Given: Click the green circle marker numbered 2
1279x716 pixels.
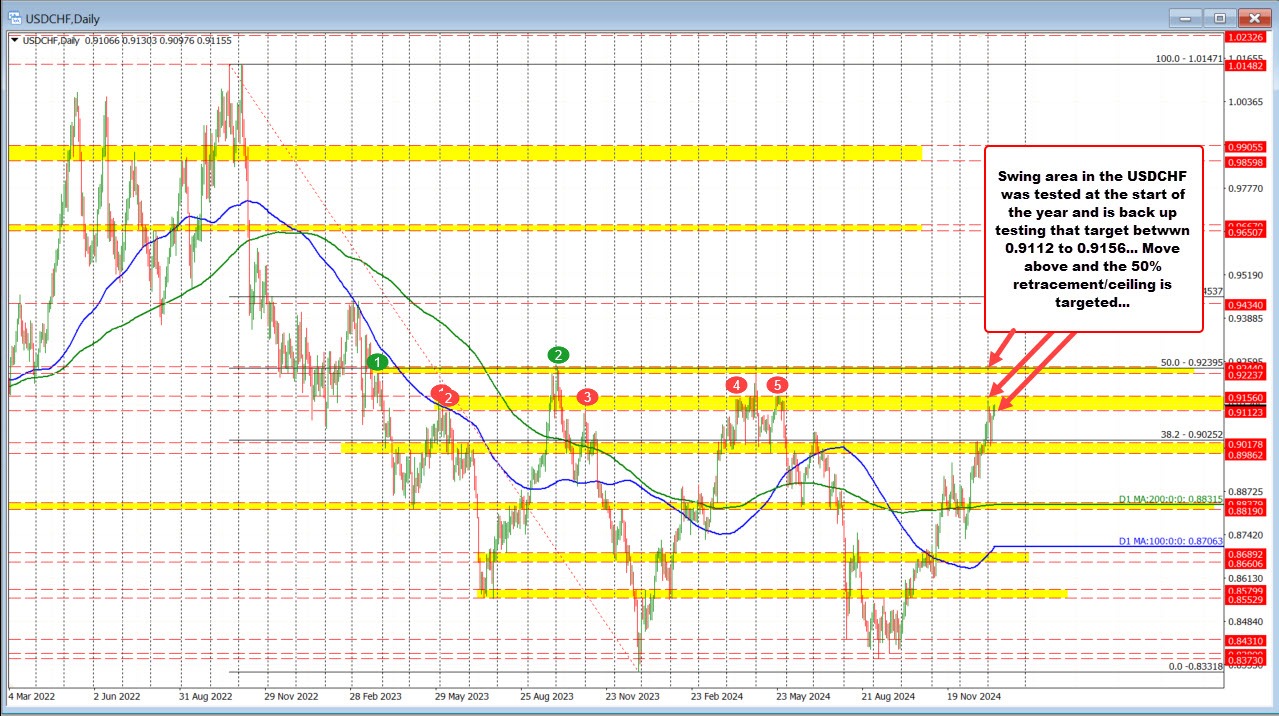Looking at the screenshot, I should pyautogui.click(x=559, y=354).
